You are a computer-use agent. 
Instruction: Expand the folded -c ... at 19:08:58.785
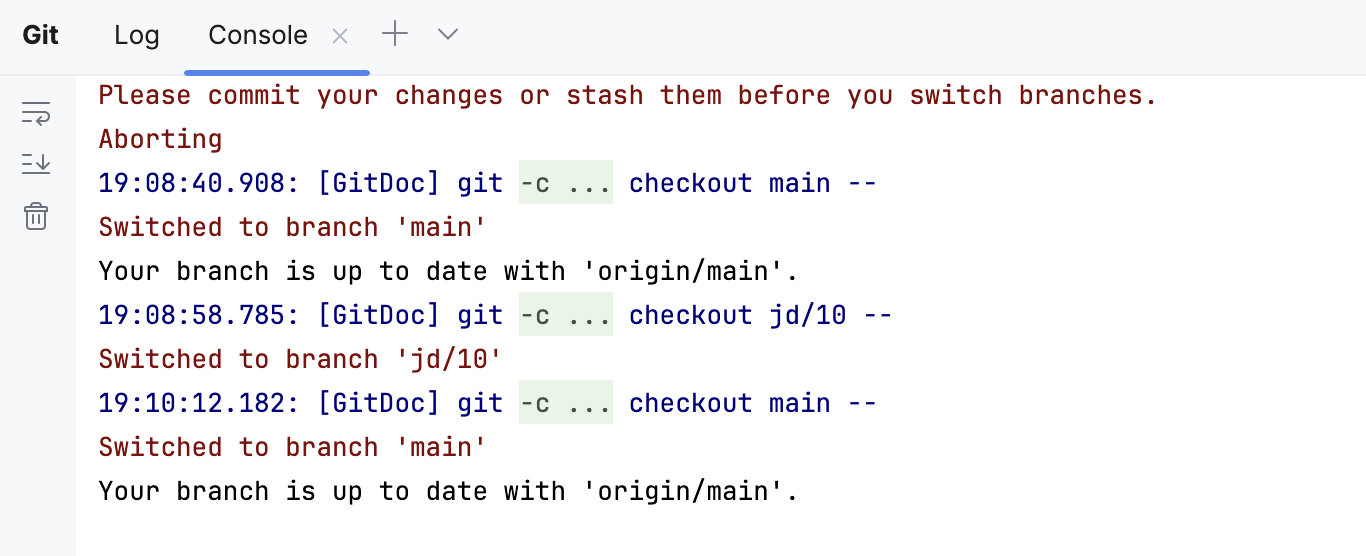tap(565, 315)
